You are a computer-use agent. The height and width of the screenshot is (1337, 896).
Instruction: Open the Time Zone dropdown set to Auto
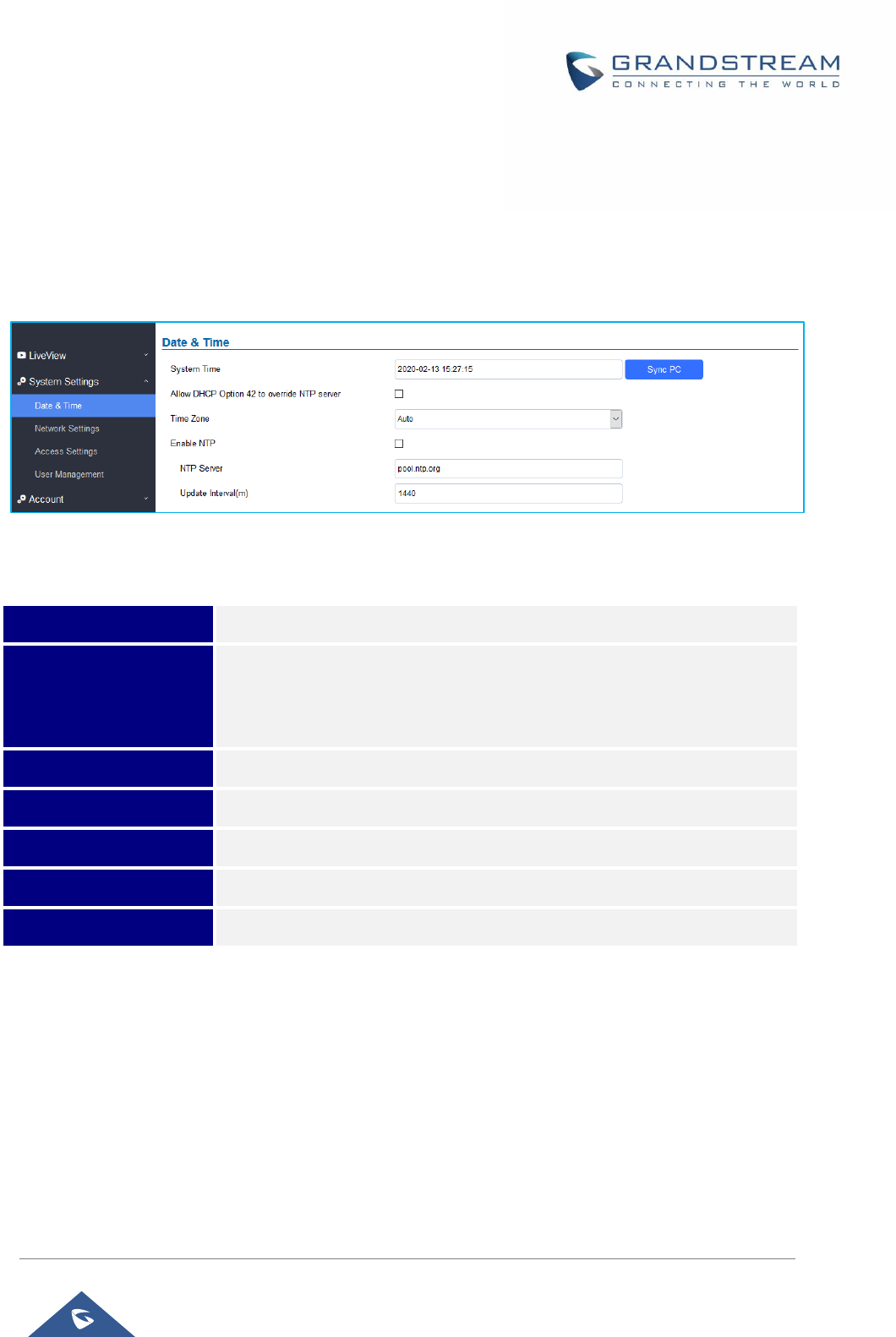coord(508,419)
